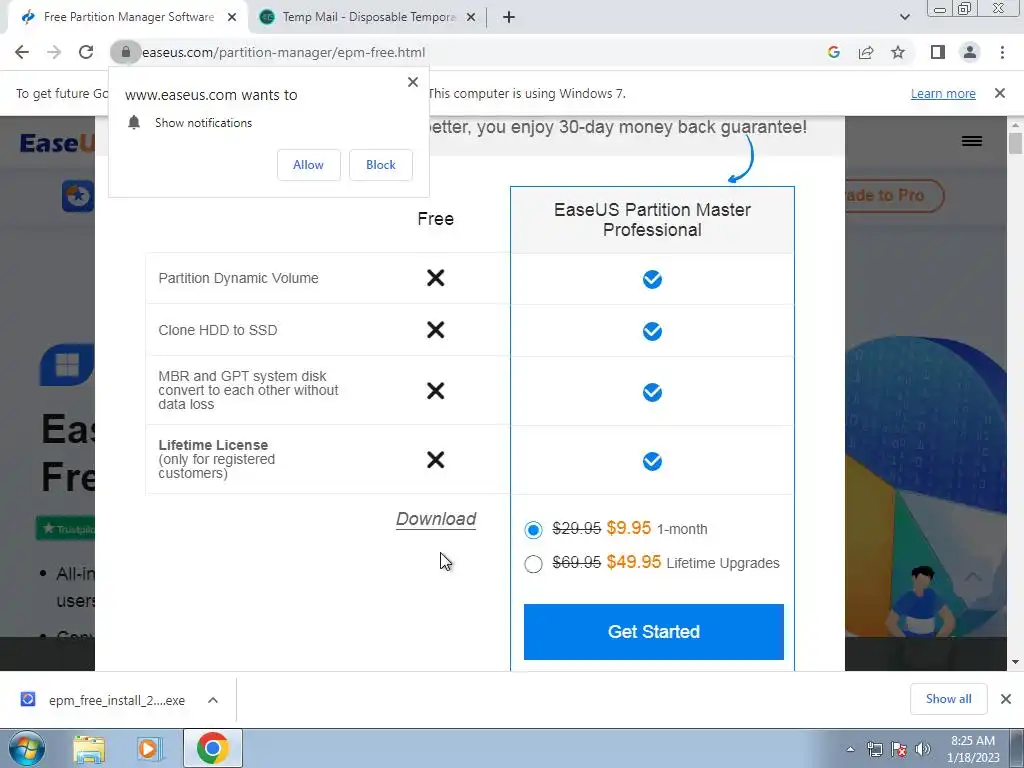
Task: Select the $49.95 Lifetime Upgrades plan
Action: click(533, 564)
